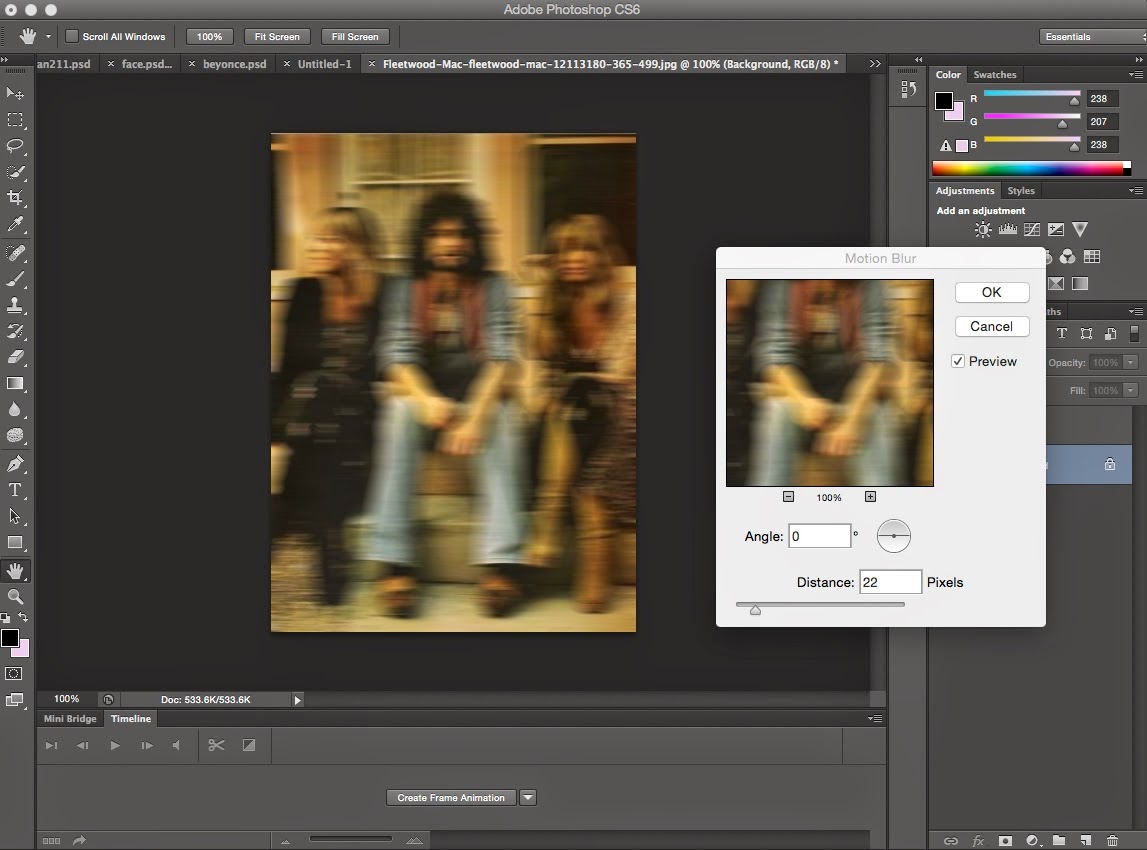Select the Brush tool
Screen dimensions: 1147x850
coord(15,279)
